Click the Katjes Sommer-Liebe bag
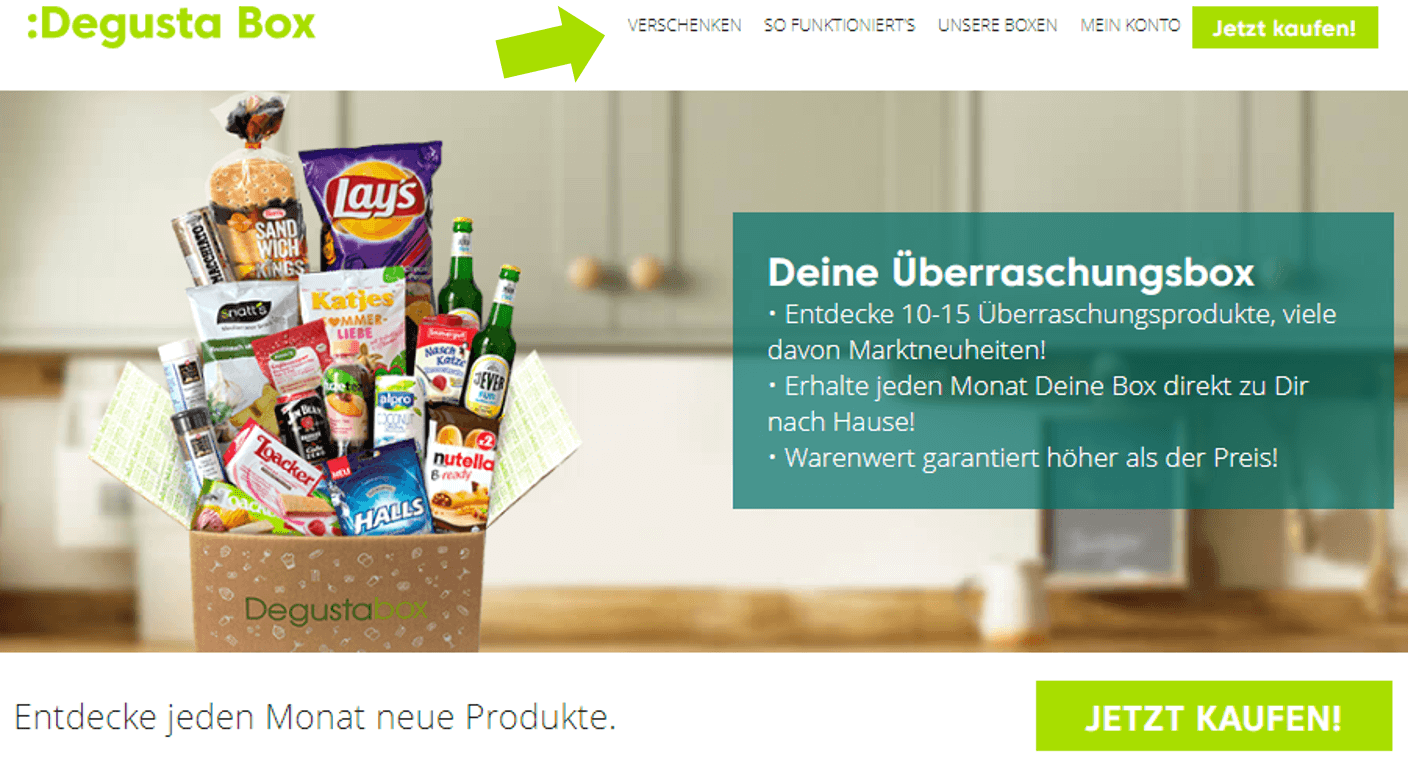 pyautogui.click(x=353, y=318)
